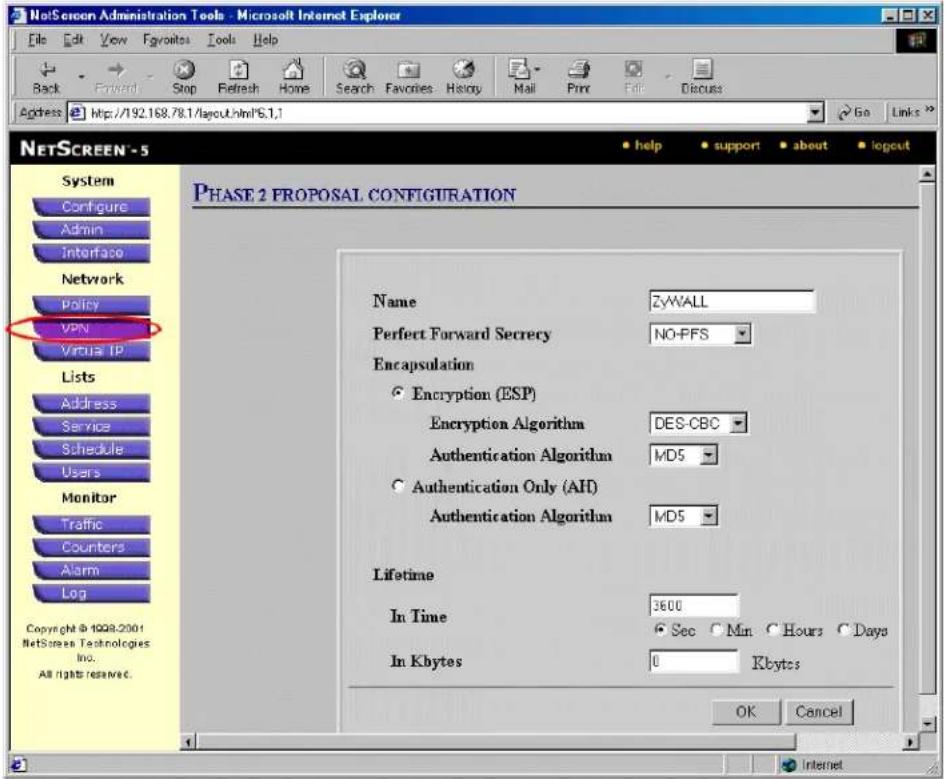Image resolution: width=946 pixels, height=779 pixels.
Task: Open the Interface sidebar button
Action: coord(92,253)
